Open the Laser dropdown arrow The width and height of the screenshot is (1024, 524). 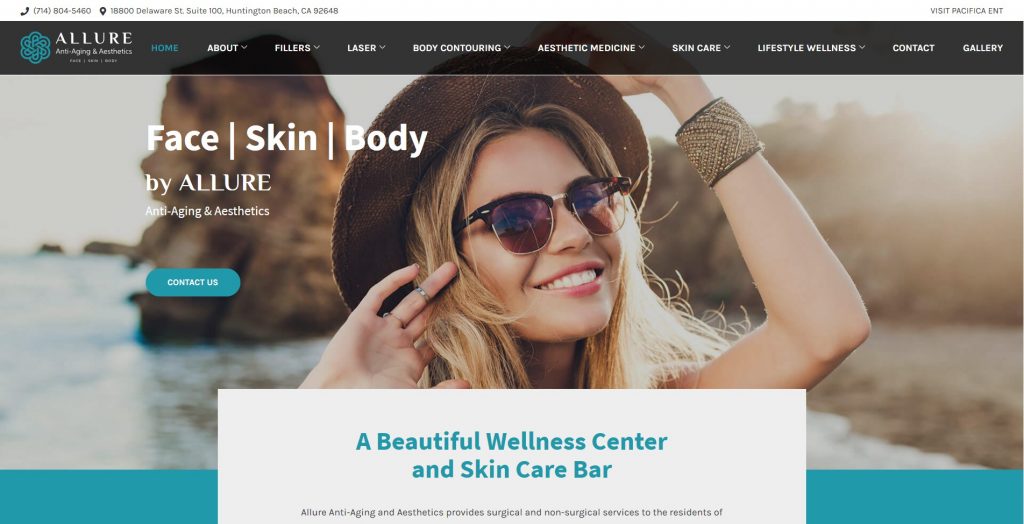tap(382, 47)
